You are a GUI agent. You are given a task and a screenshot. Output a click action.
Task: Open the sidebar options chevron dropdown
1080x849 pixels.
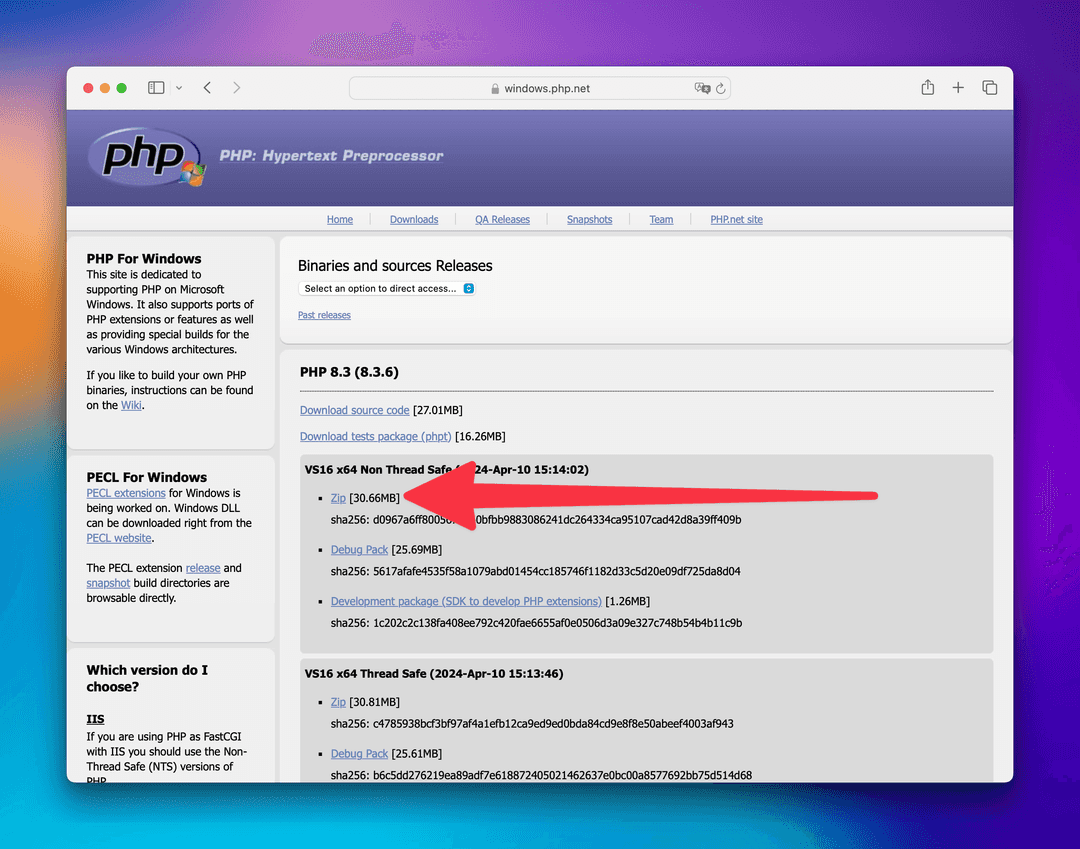179,88
